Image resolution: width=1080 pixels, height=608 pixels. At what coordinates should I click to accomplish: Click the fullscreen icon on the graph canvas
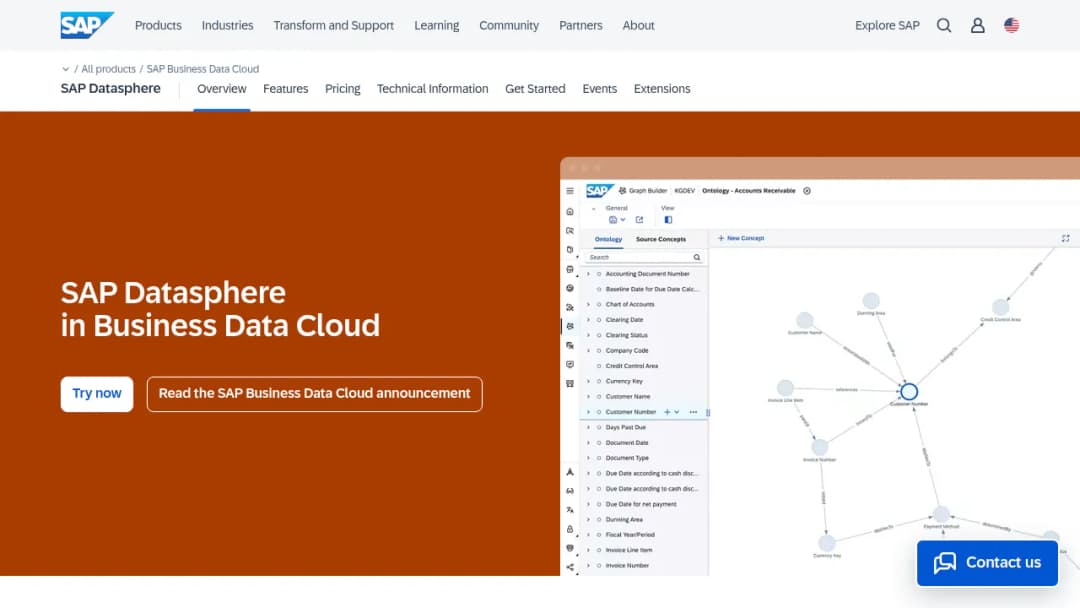1066,238
